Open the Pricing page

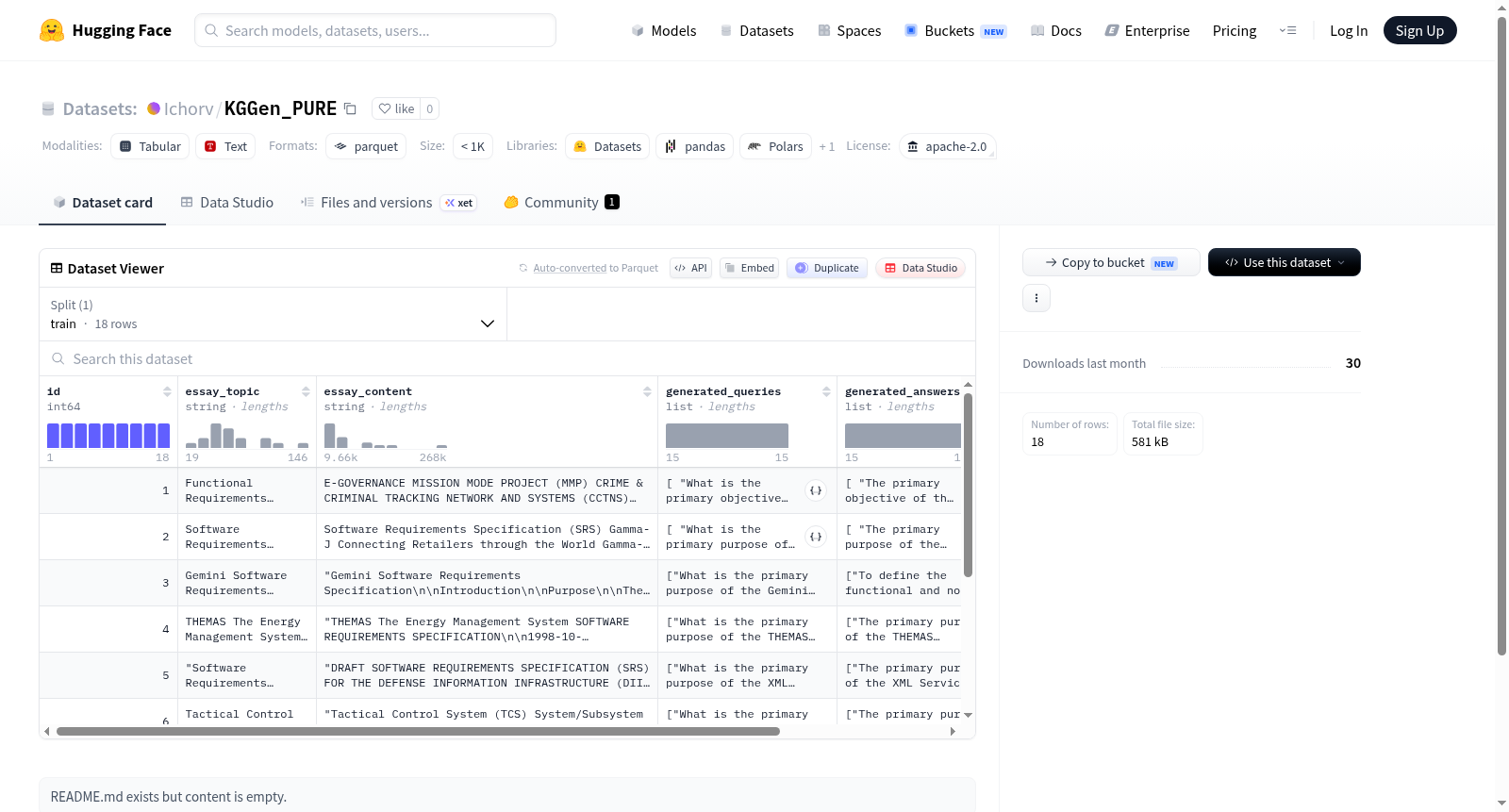(1235, 30)
